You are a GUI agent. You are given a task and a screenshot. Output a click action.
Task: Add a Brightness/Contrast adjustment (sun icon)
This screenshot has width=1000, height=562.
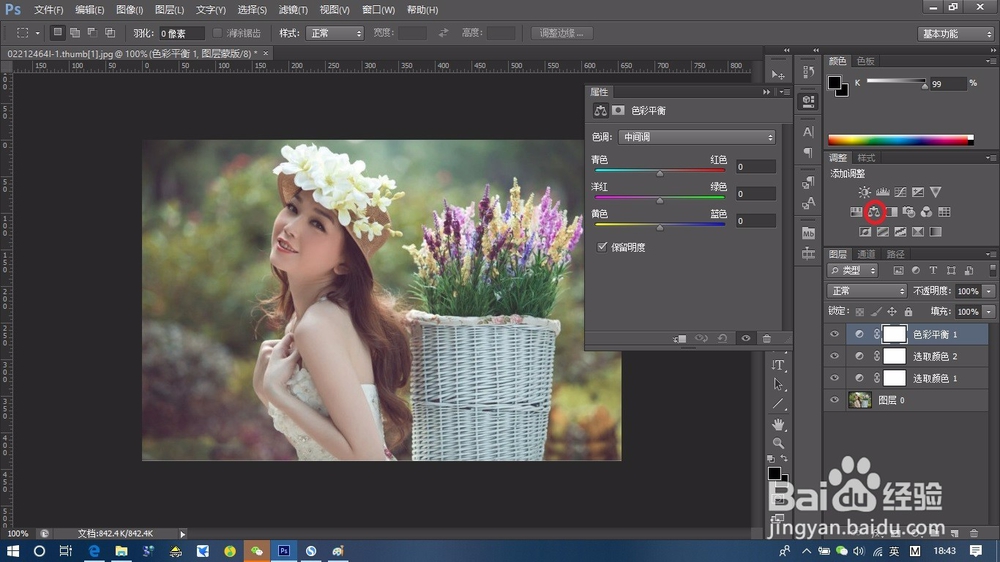point(865,192)
